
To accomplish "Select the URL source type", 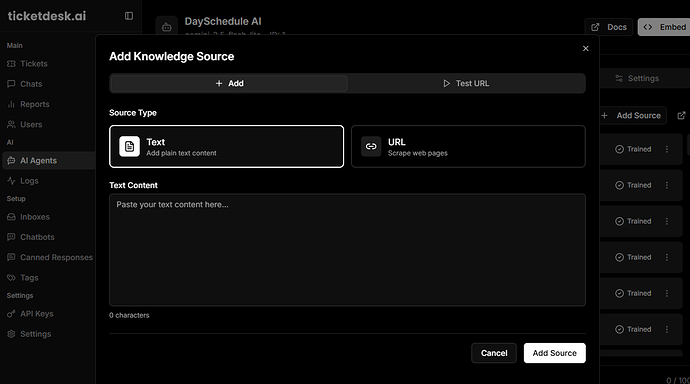I will tap(468, 146).
